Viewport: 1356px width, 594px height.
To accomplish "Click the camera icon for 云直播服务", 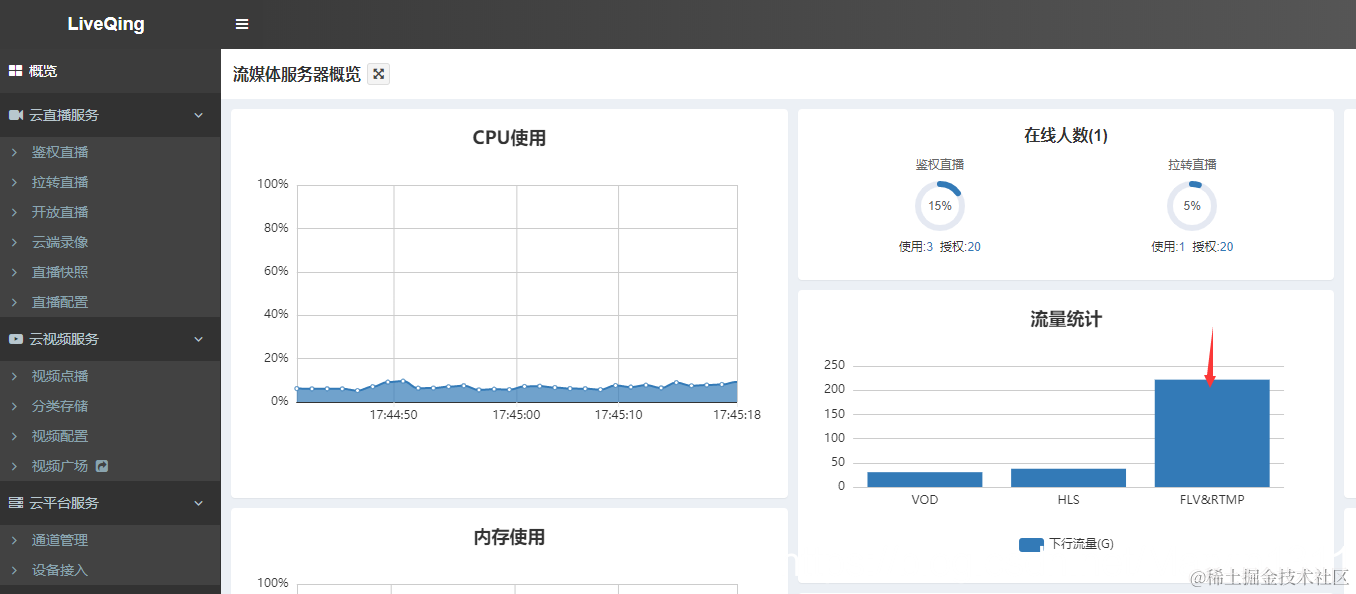I will pos(16,115).
